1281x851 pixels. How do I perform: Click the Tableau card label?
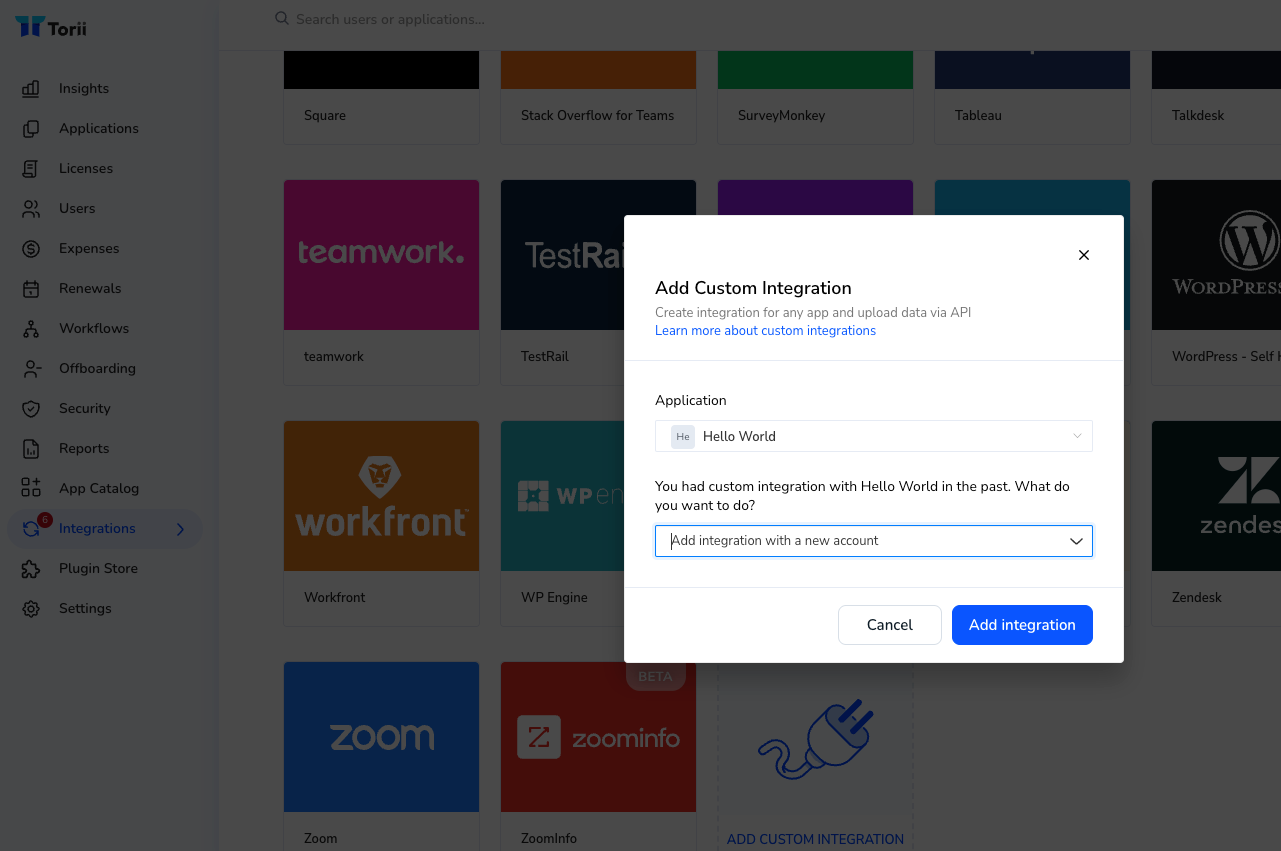tap(978, 115)
